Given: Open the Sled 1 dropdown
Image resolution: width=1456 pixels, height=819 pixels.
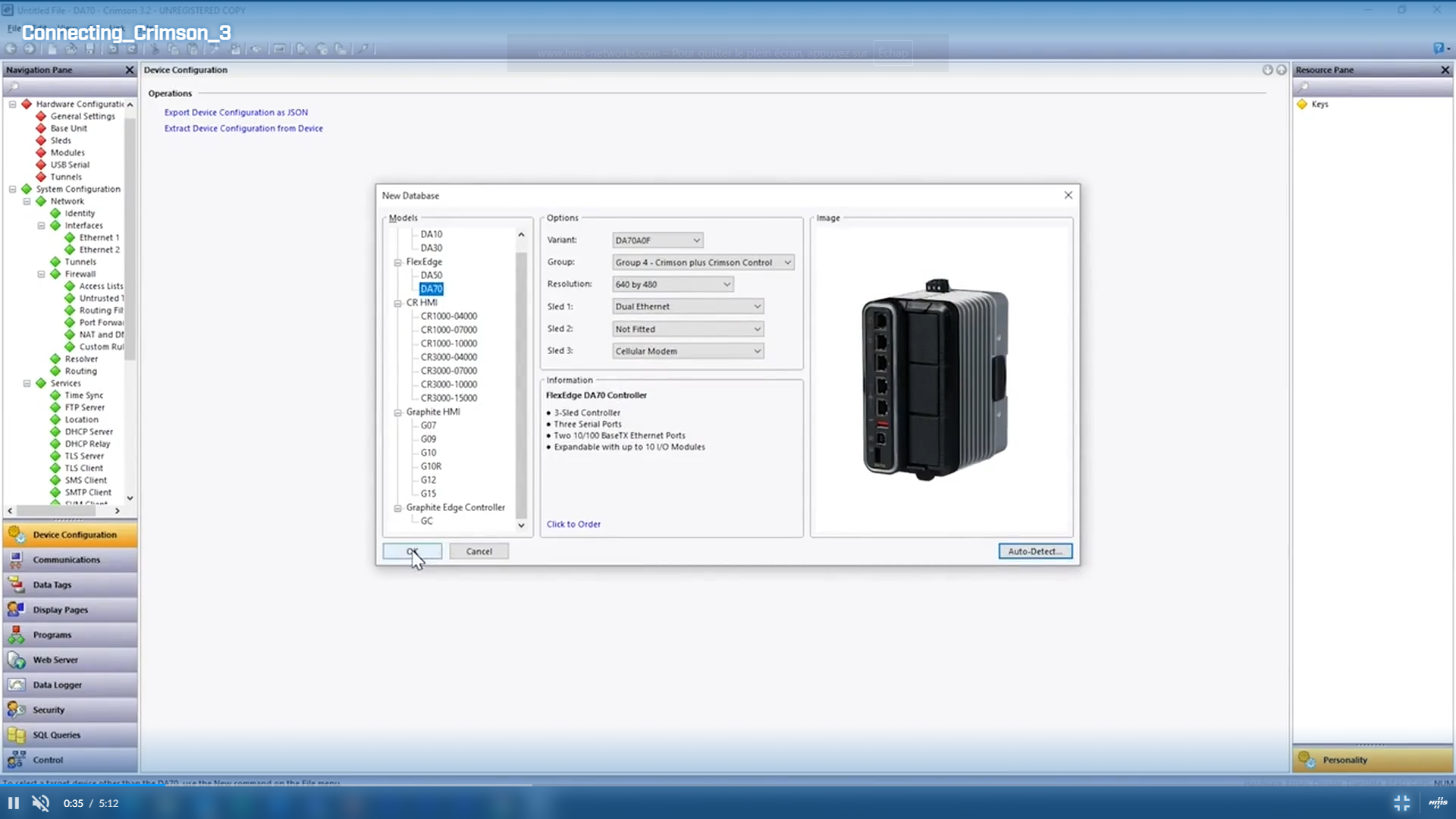Looking at the screenshot, I should coord(688,306).
